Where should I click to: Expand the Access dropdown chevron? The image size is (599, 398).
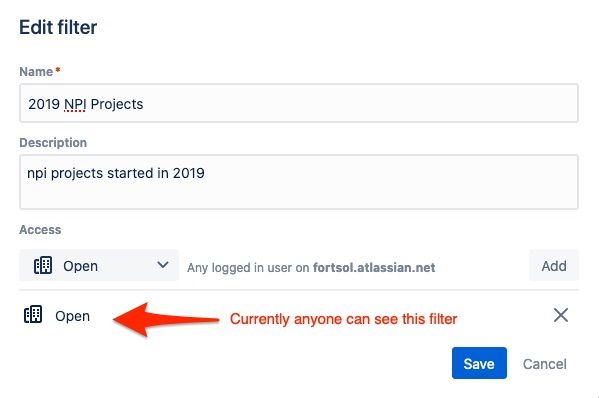163,265
